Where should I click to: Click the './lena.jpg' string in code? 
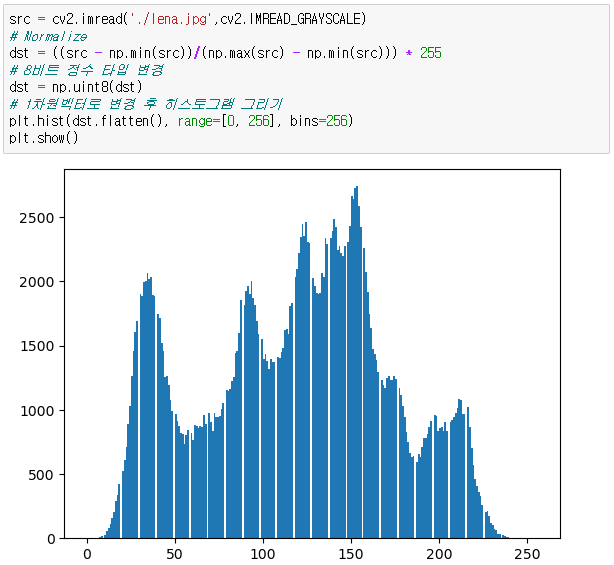tap(172, 19)
